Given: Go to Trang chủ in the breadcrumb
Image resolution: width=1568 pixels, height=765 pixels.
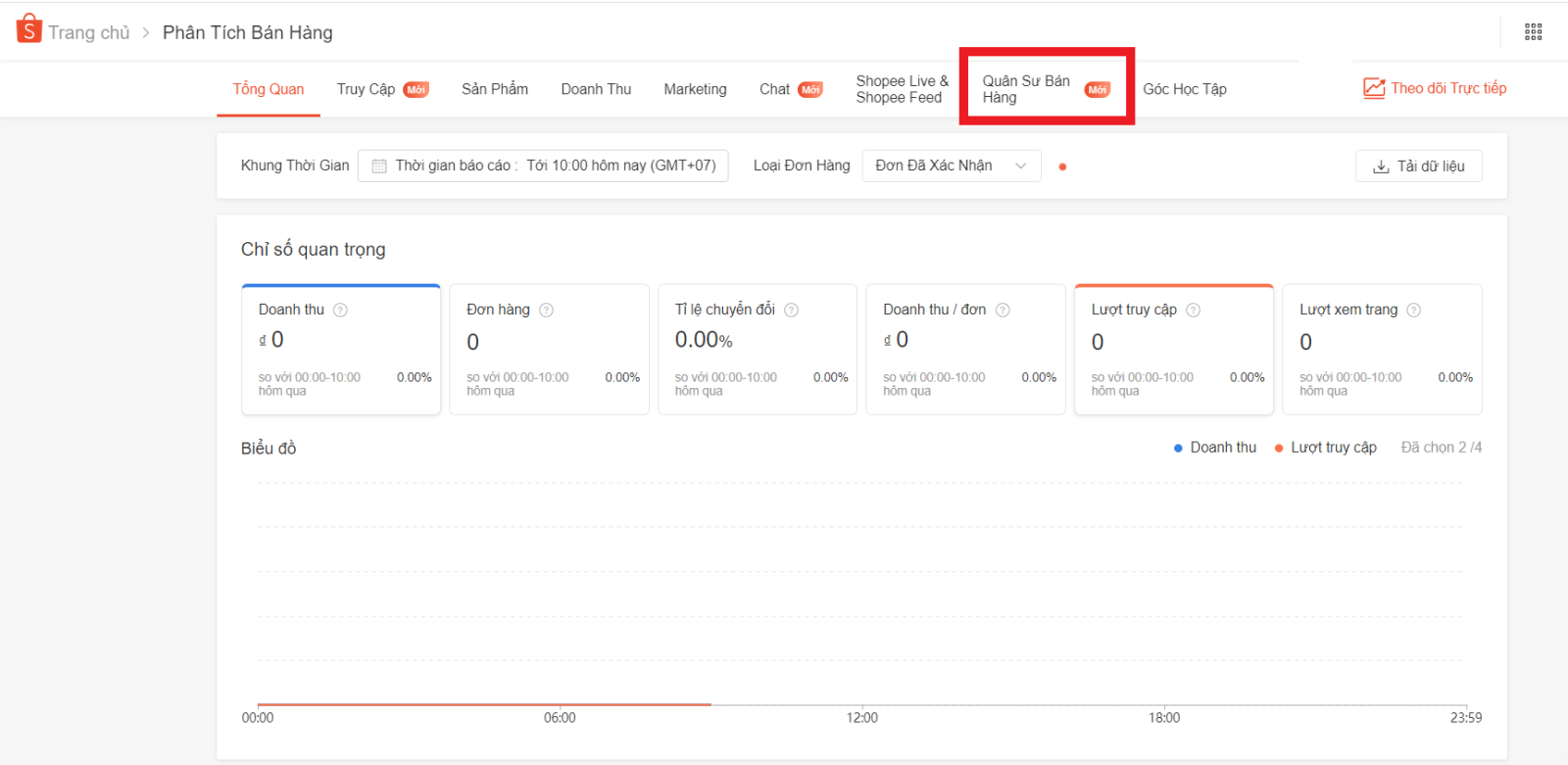Looking at the screenshot, I should pyautogui.click(x=88, y=32).
